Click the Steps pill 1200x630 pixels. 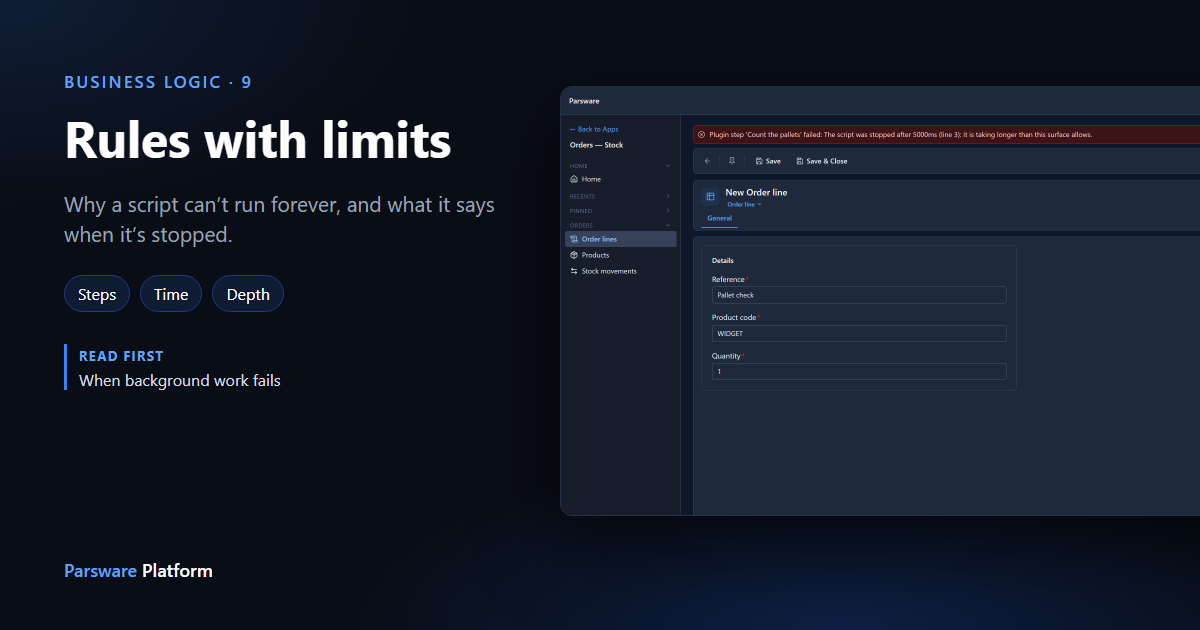pyautogui.click(x=97, y=294)
